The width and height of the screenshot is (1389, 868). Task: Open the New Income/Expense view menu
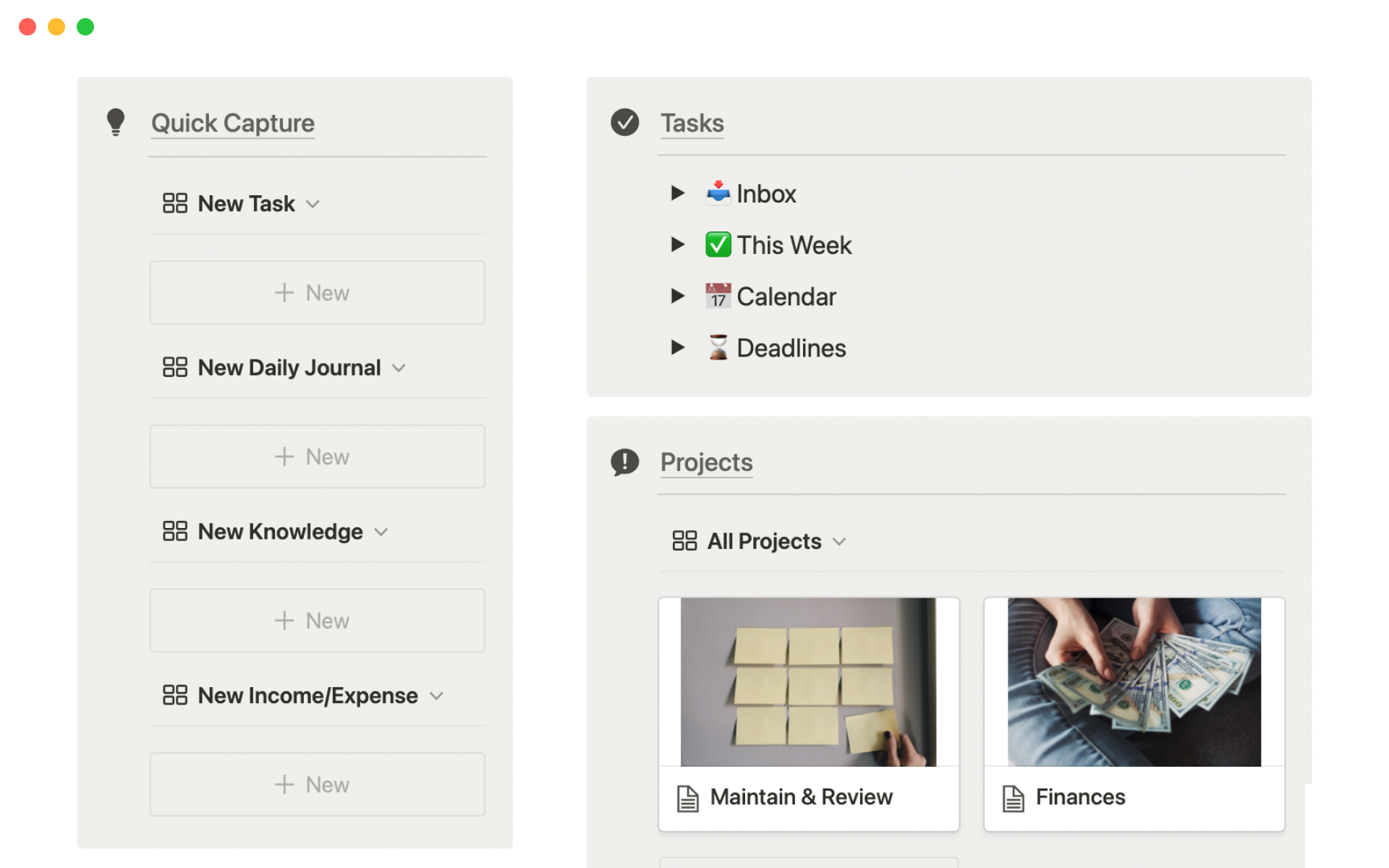(x=436, y=696)
